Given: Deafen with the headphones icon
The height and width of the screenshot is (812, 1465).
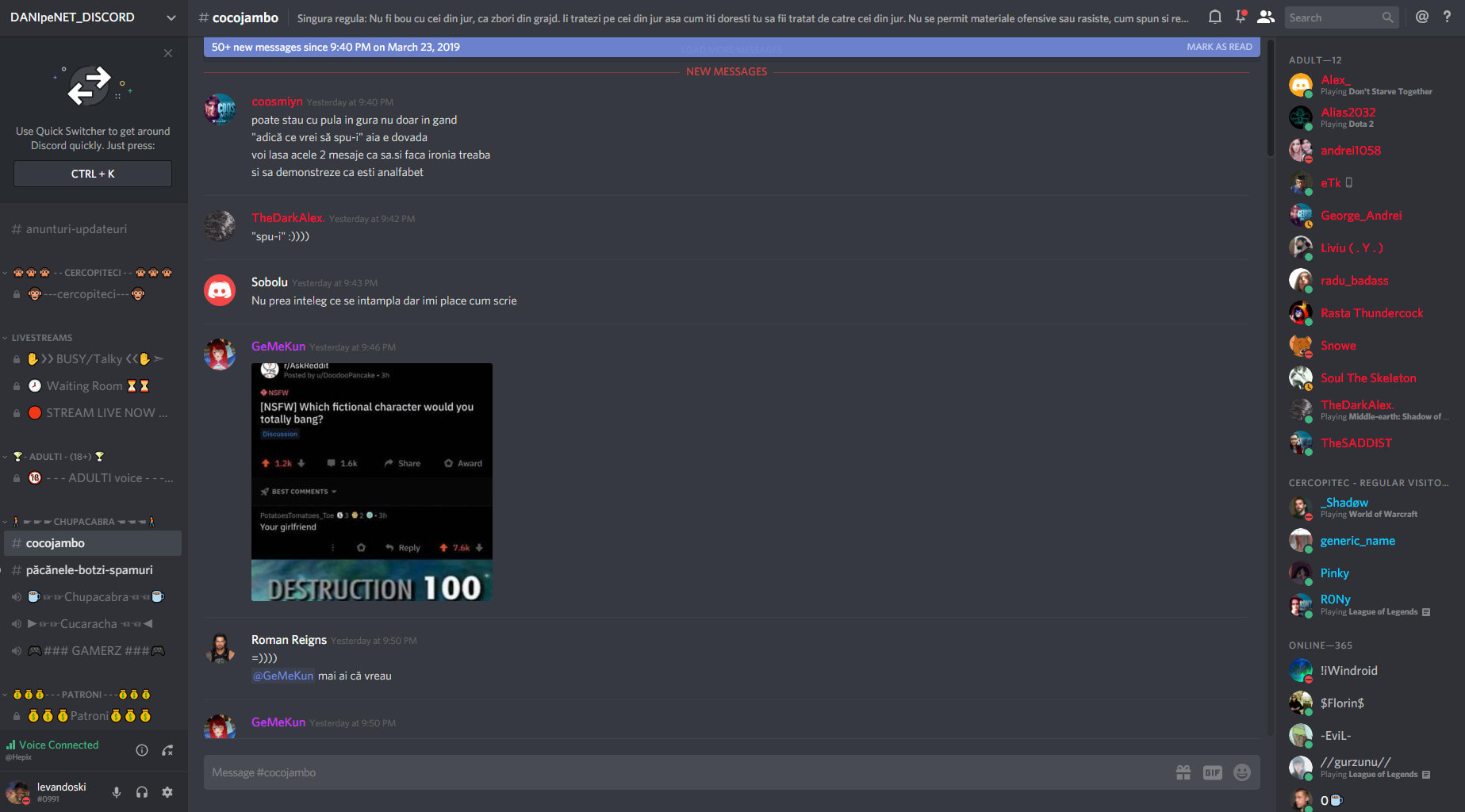Looking at the screenshot, I should click(142, 792).
